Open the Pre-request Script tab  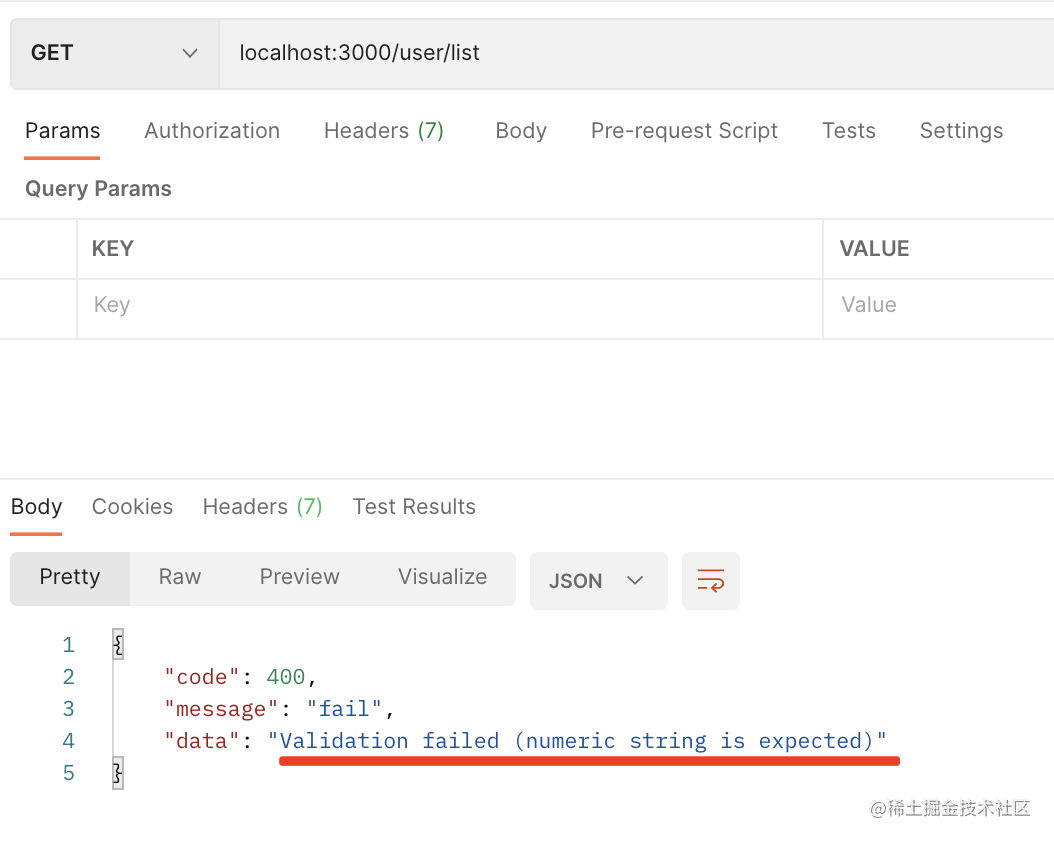pos(684,131)
